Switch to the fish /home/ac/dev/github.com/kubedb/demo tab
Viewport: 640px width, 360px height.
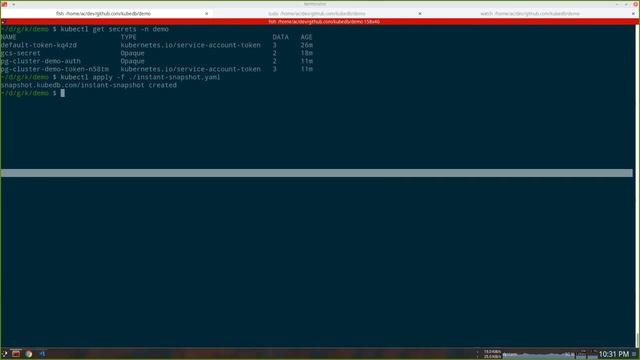tap(107, 13)
